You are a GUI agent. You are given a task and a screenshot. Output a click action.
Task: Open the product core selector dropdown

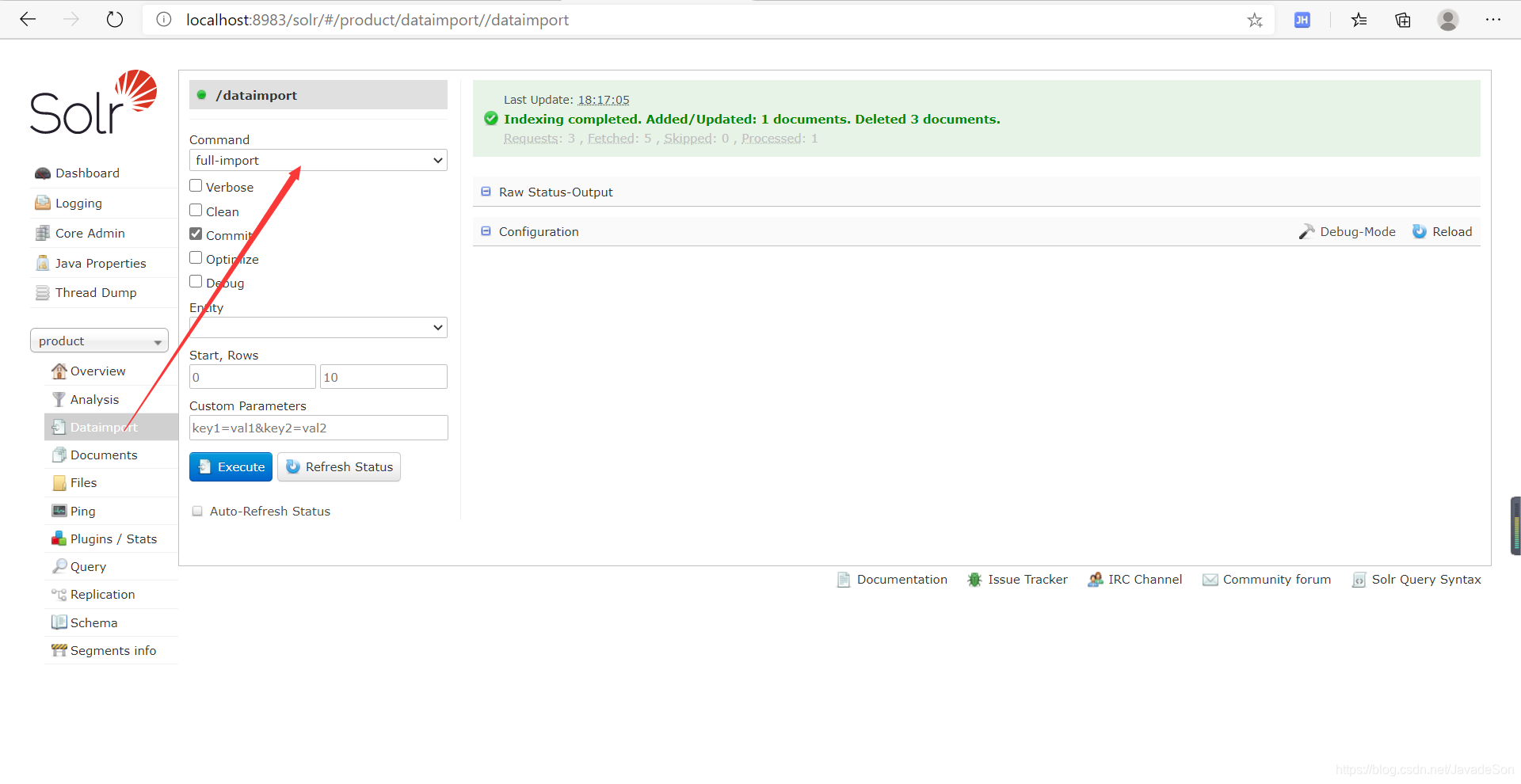click(x=99, y=341)
